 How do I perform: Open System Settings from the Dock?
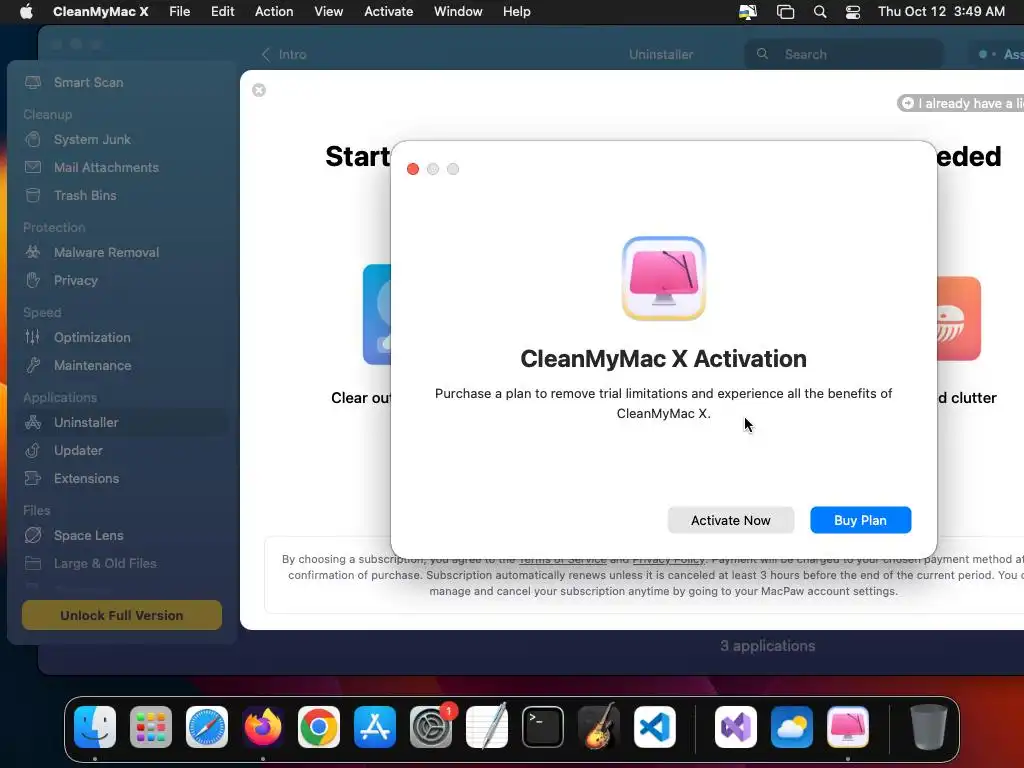pyautogui.click(x=431, y=727)
